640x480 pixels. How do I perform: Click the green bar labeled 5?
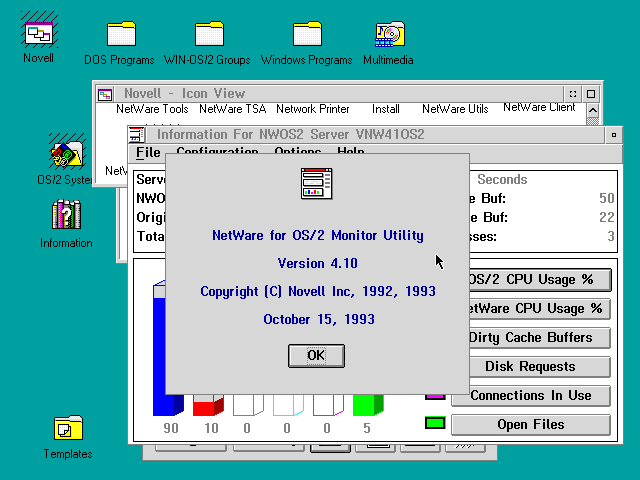click(368, 405)
